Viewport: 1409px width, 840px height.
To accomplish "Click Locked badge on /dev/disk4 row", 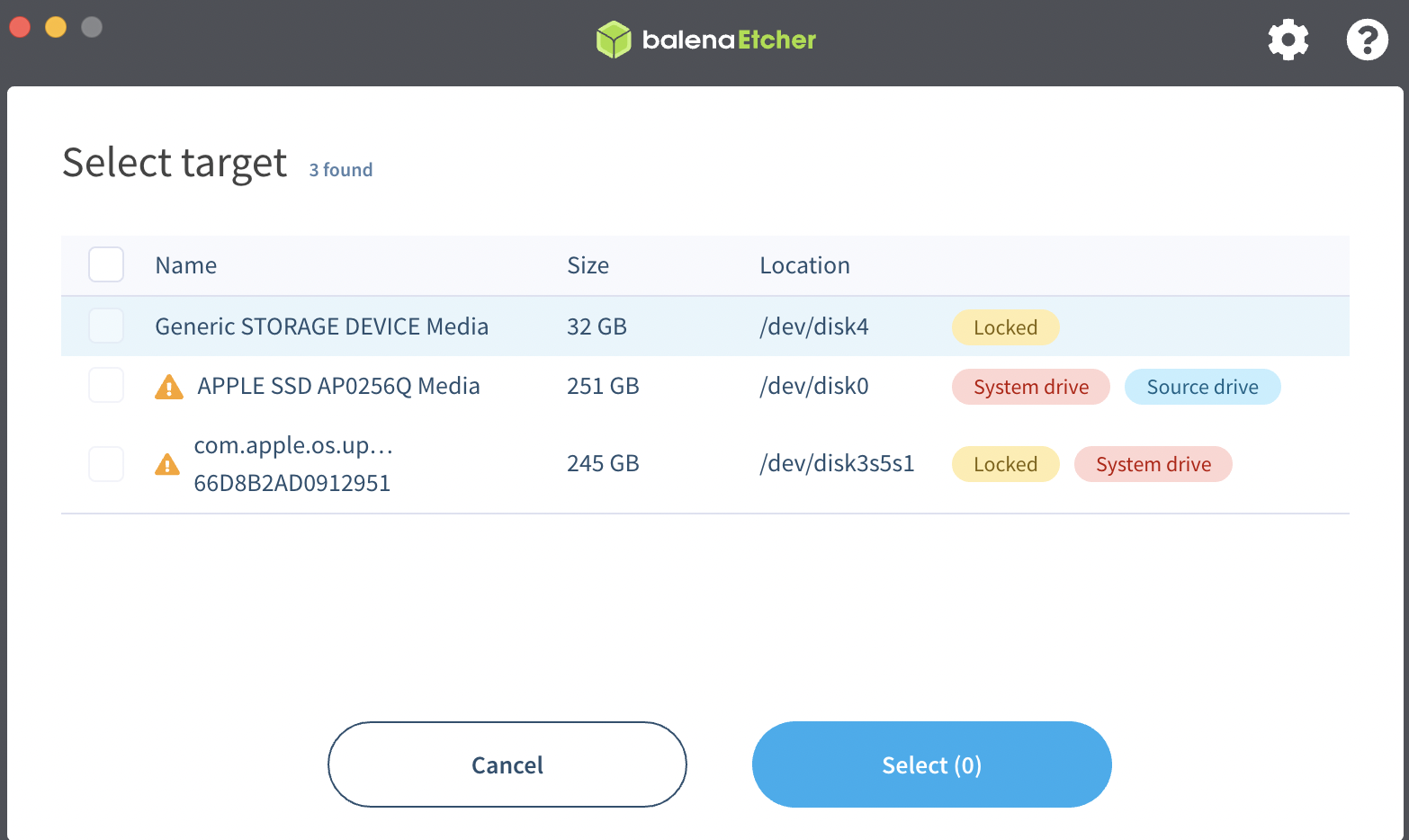I will click(x=1005, y=327).
